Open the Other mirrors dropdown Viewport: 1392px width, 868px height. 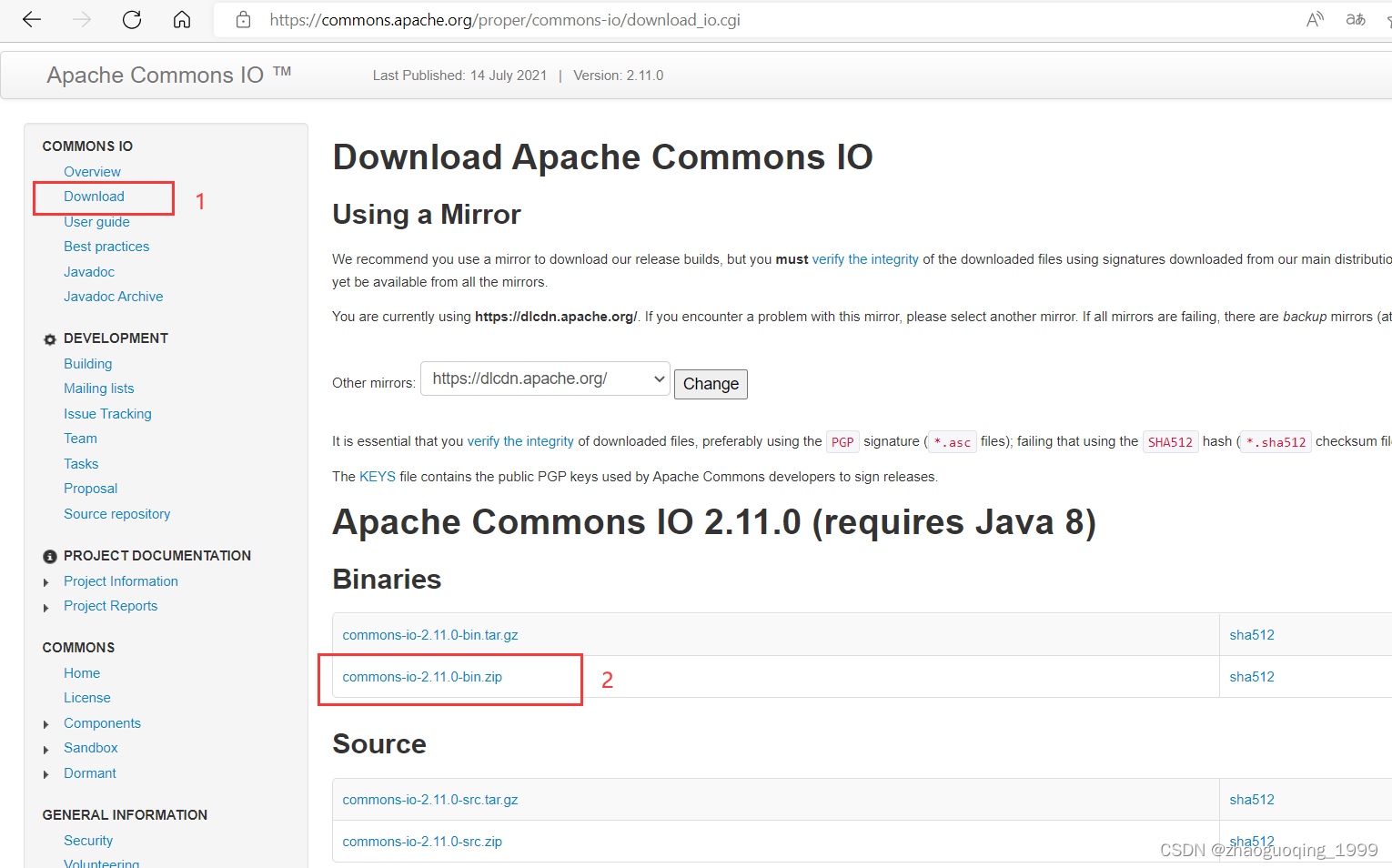pos(545,378)
